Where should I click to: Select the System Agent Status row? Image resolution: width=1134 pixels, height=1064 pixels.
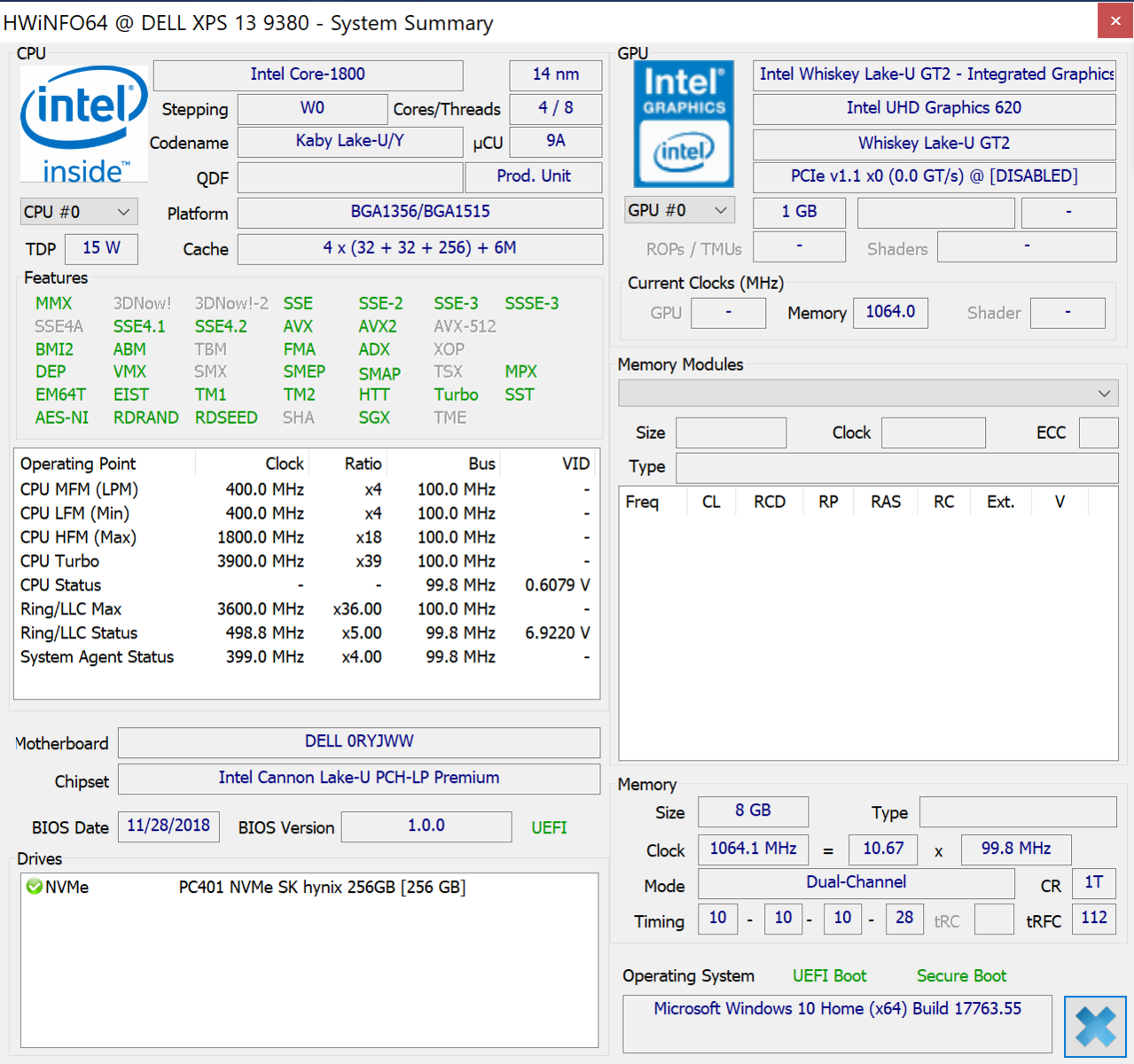[306, 657]
